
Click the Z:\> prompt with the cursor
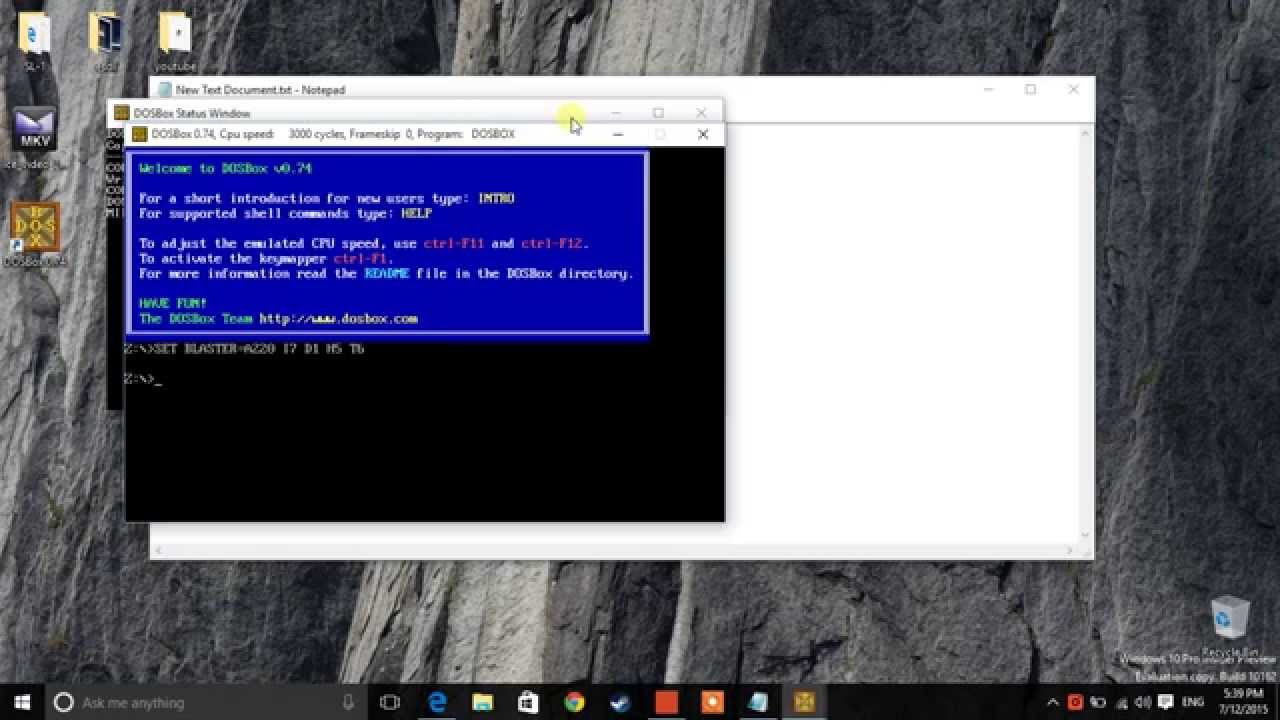142,378
